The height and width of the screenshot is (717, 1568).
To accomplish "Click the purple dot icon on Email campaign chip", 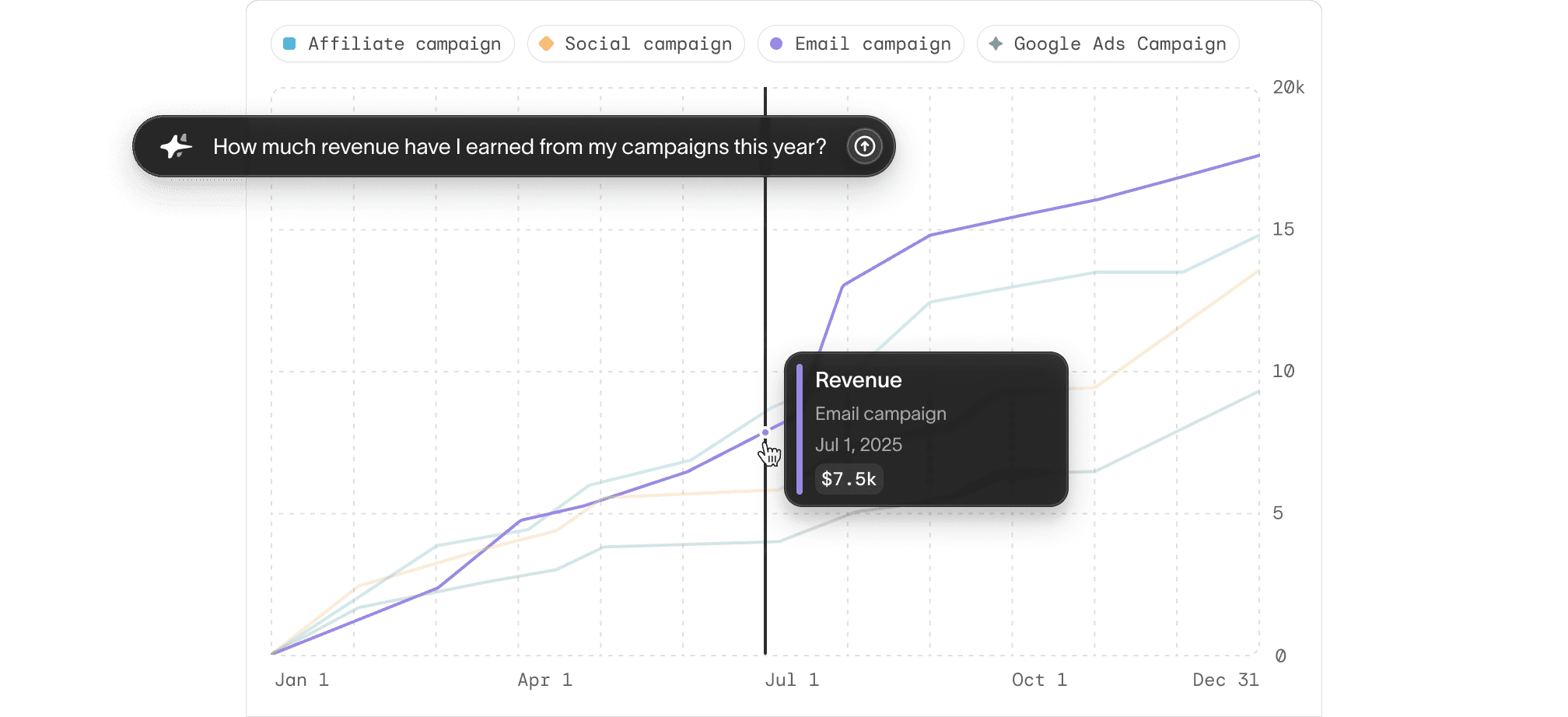I will [775, 44].
